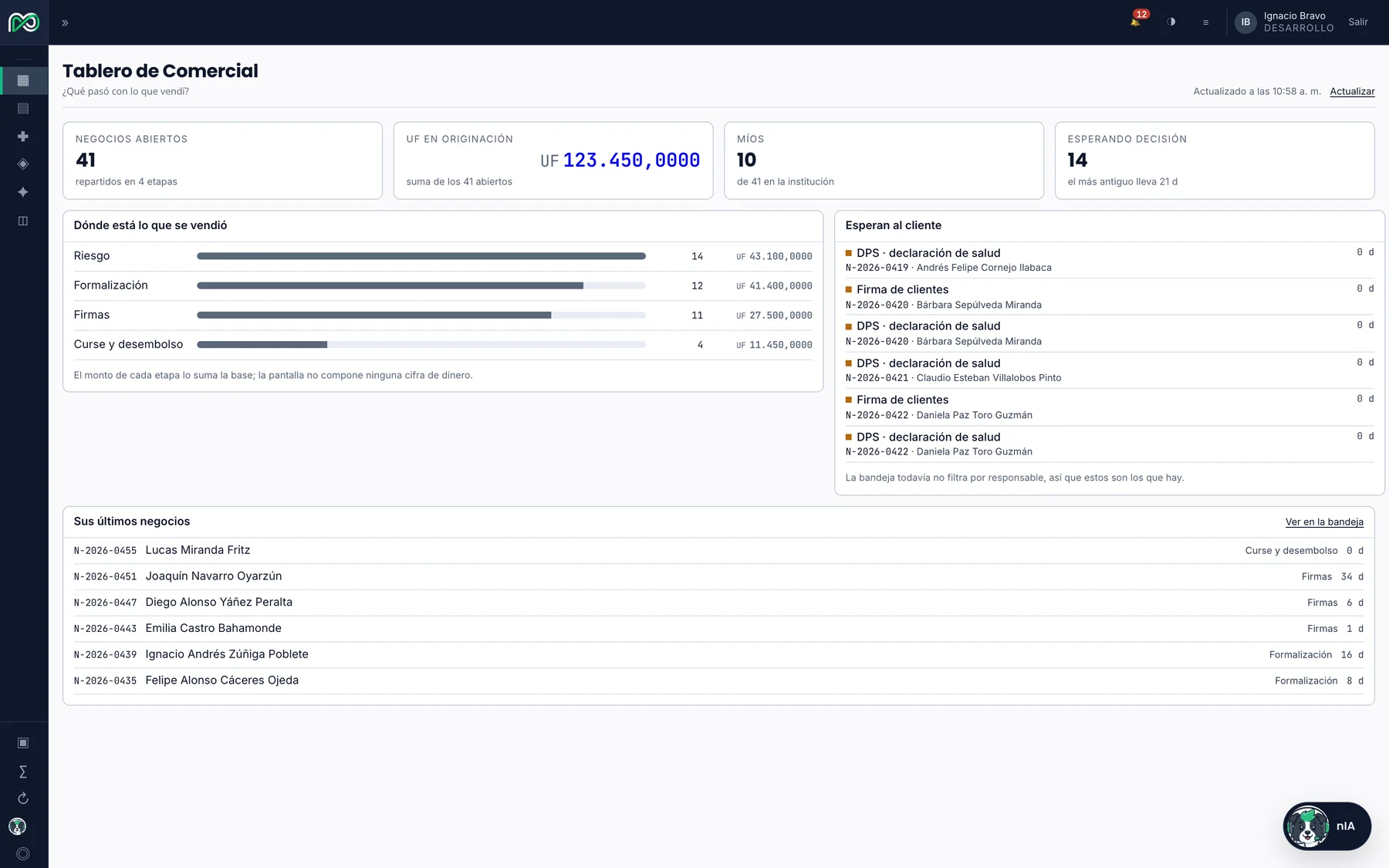
Task: Open deal N-2026-0443 Emilia Castro Bahamonde
Action: pos(718,629)
